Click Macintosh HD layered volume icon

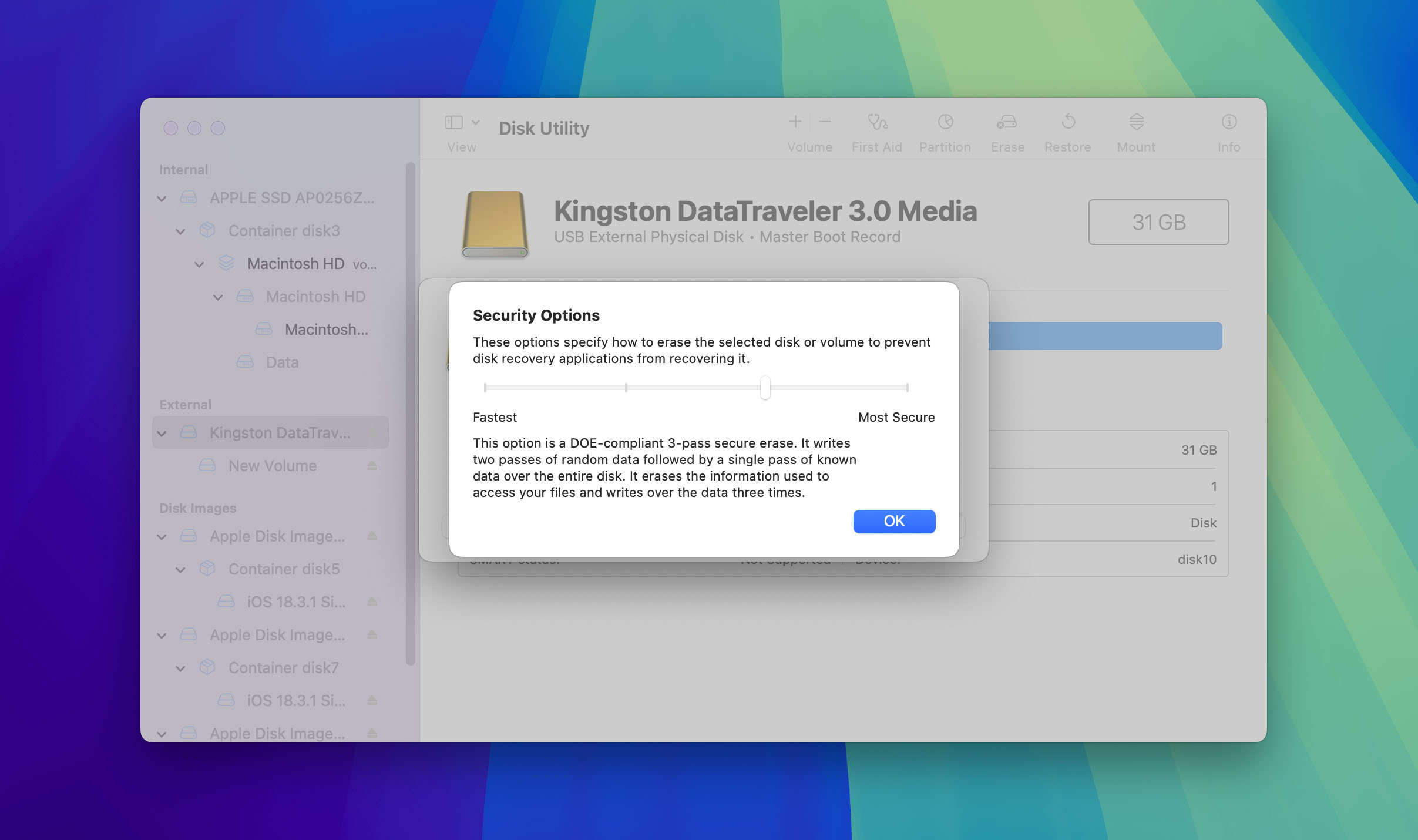(x=226, y=263)
